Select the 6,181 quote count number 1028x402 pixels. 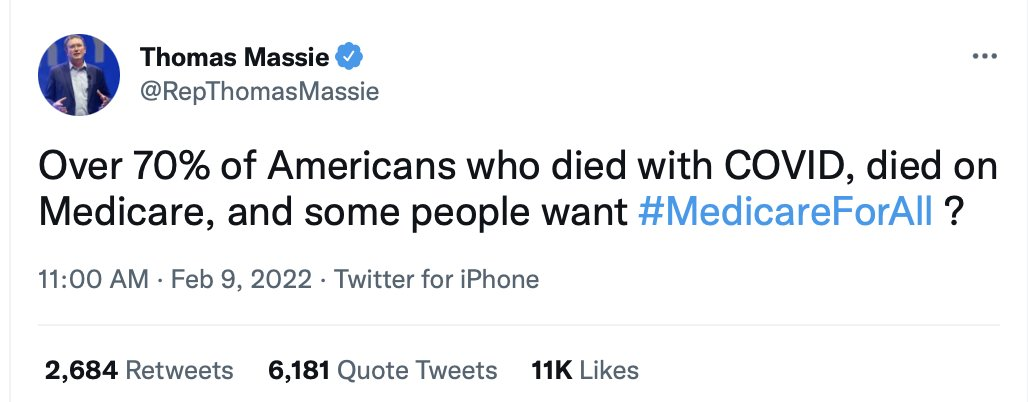(298, 371)
